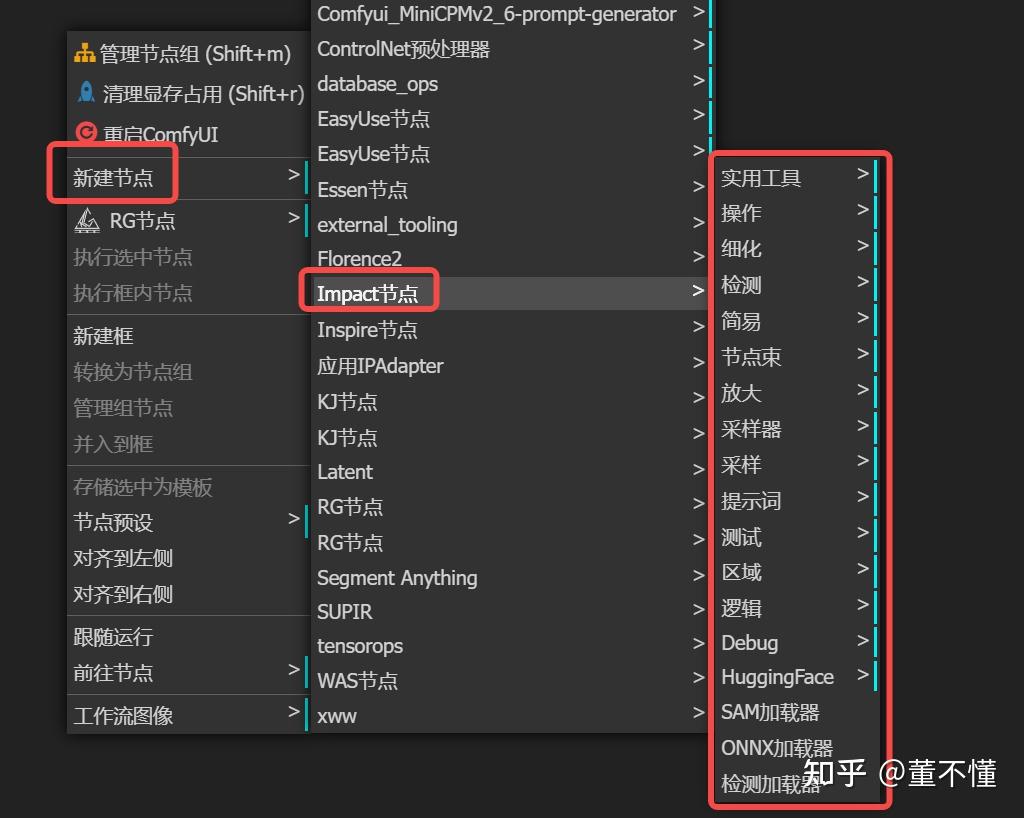Click the 存储选中为模板 entry
Image resolution: width=1024 pixels, height=818 pixels.
click(x=187, y=487)
